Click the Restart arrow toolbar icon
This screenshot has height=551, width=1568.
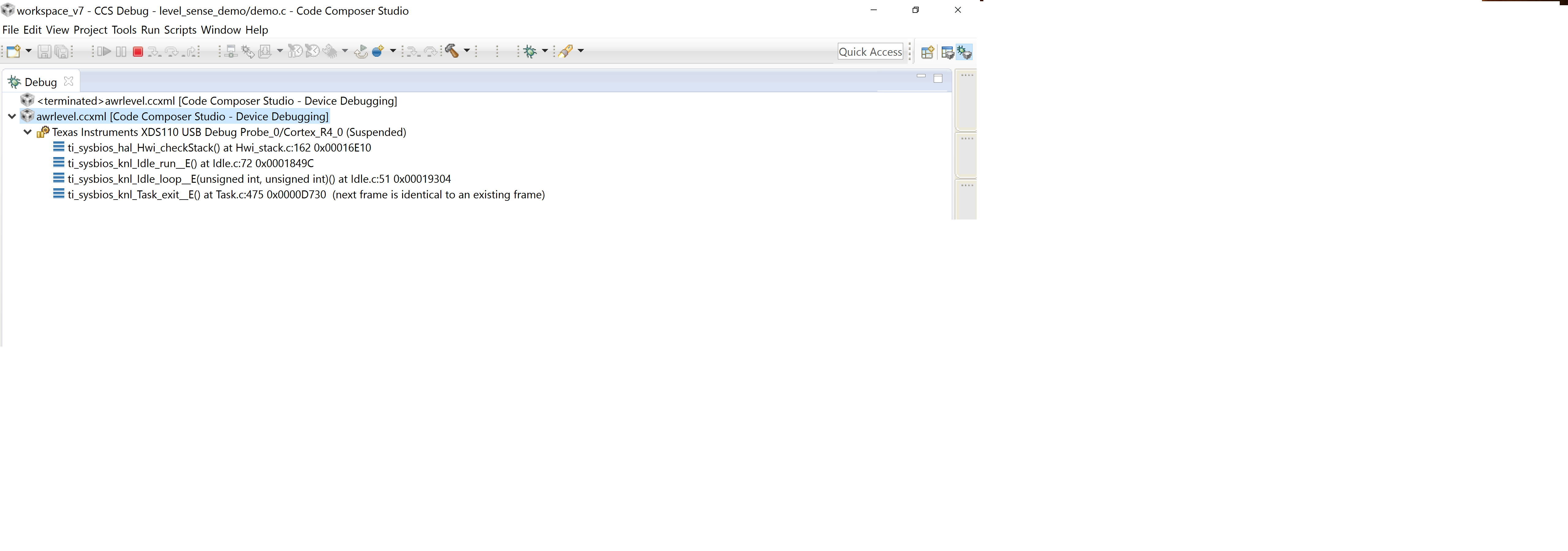[x=361, y=52]
